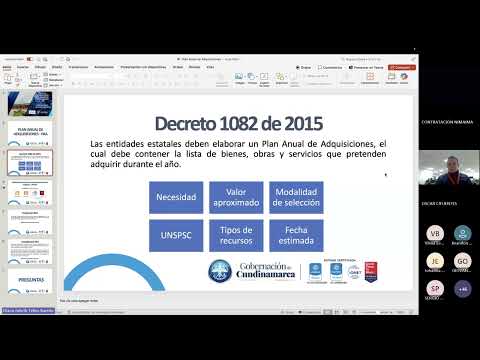This screenshot has height=360, width=480.
Task: Open the Revisar ribbon tab
Action: (194, 67)
